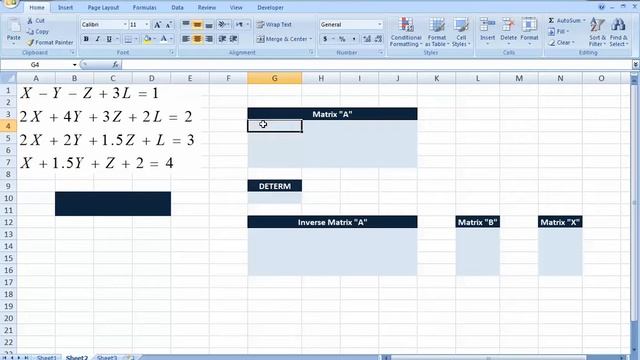
Task: Switch to the Data tab
Action: (177, 7)
